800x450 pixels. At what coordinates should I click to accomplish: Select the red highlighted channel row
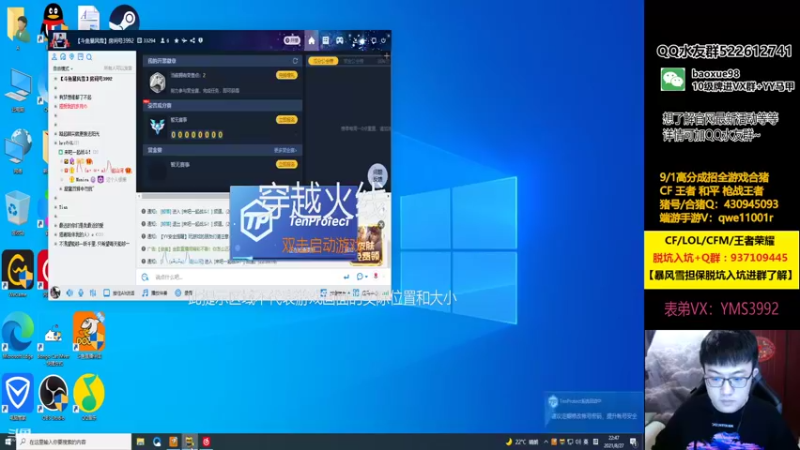tap(73, 106)
